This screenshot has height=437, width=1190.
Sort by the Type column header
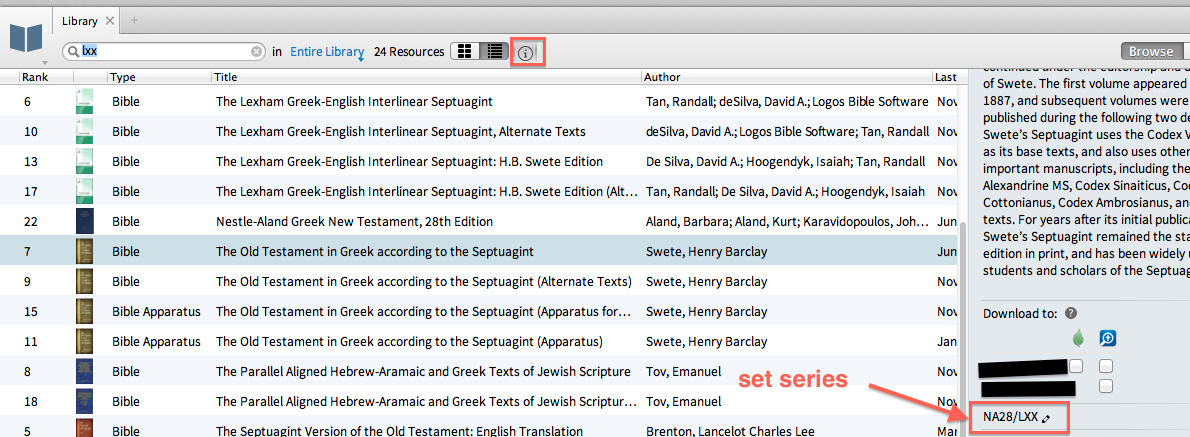124,77
